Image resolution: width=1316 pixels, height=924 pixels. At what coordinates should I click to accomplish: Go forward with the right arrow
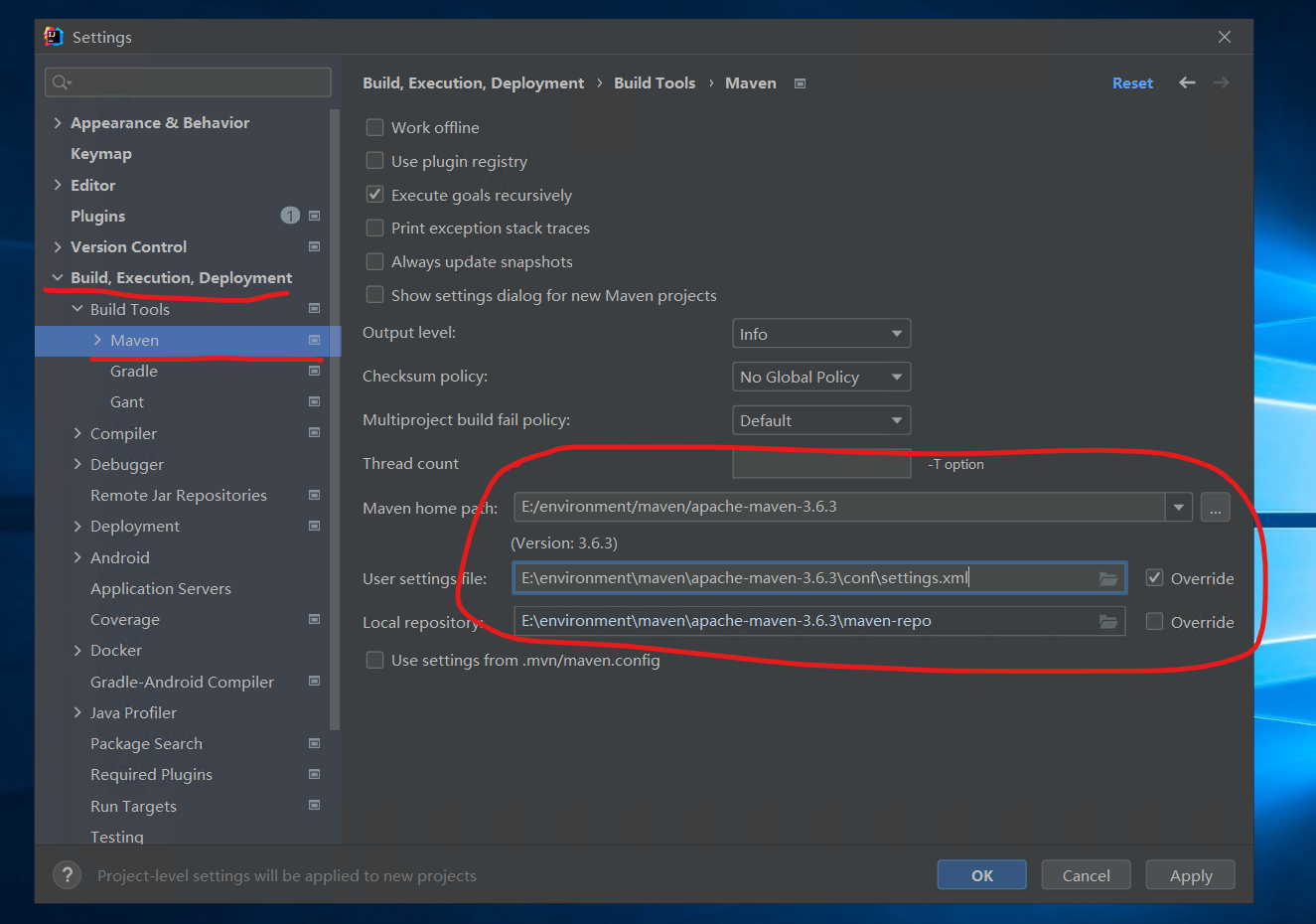coord(1221,82)
